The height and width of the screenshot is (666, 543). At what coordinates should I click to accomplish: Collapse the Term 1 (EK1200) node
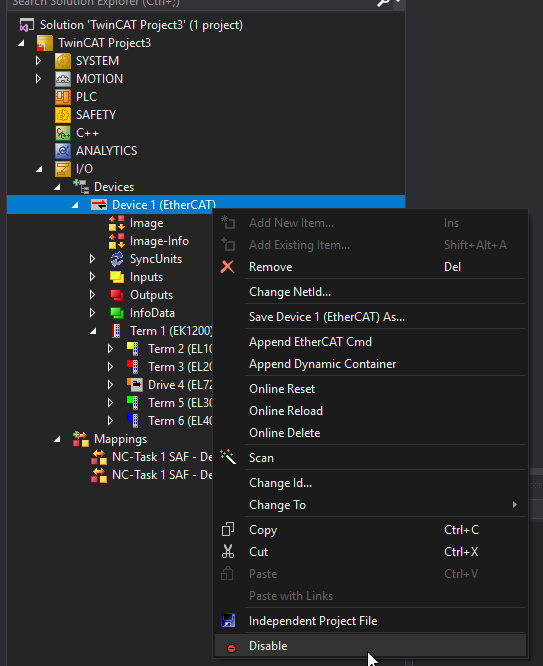point(93,331)
